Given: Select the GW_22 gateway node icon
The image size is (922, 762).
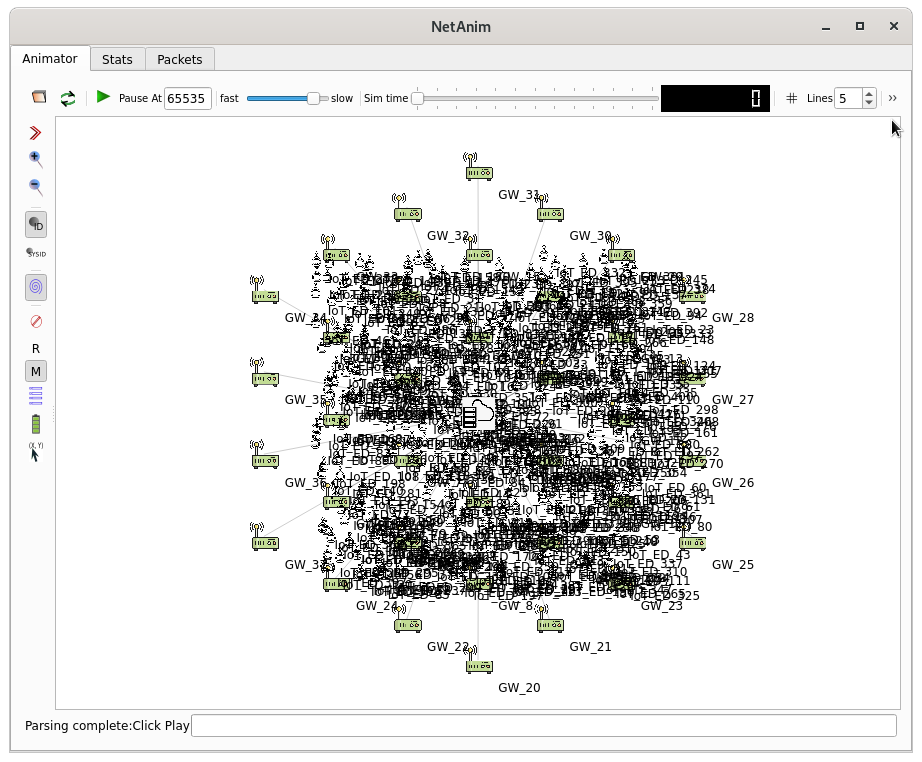Looking at the screenshot, I should point(407,618).
